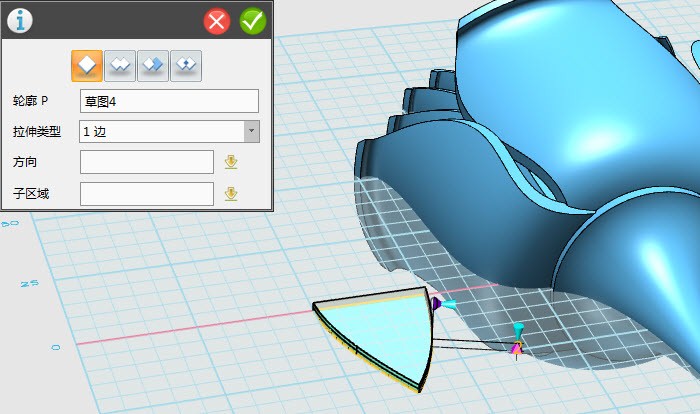
Task: Cancel the extrude with the red X button
Action: pos(217,21)
